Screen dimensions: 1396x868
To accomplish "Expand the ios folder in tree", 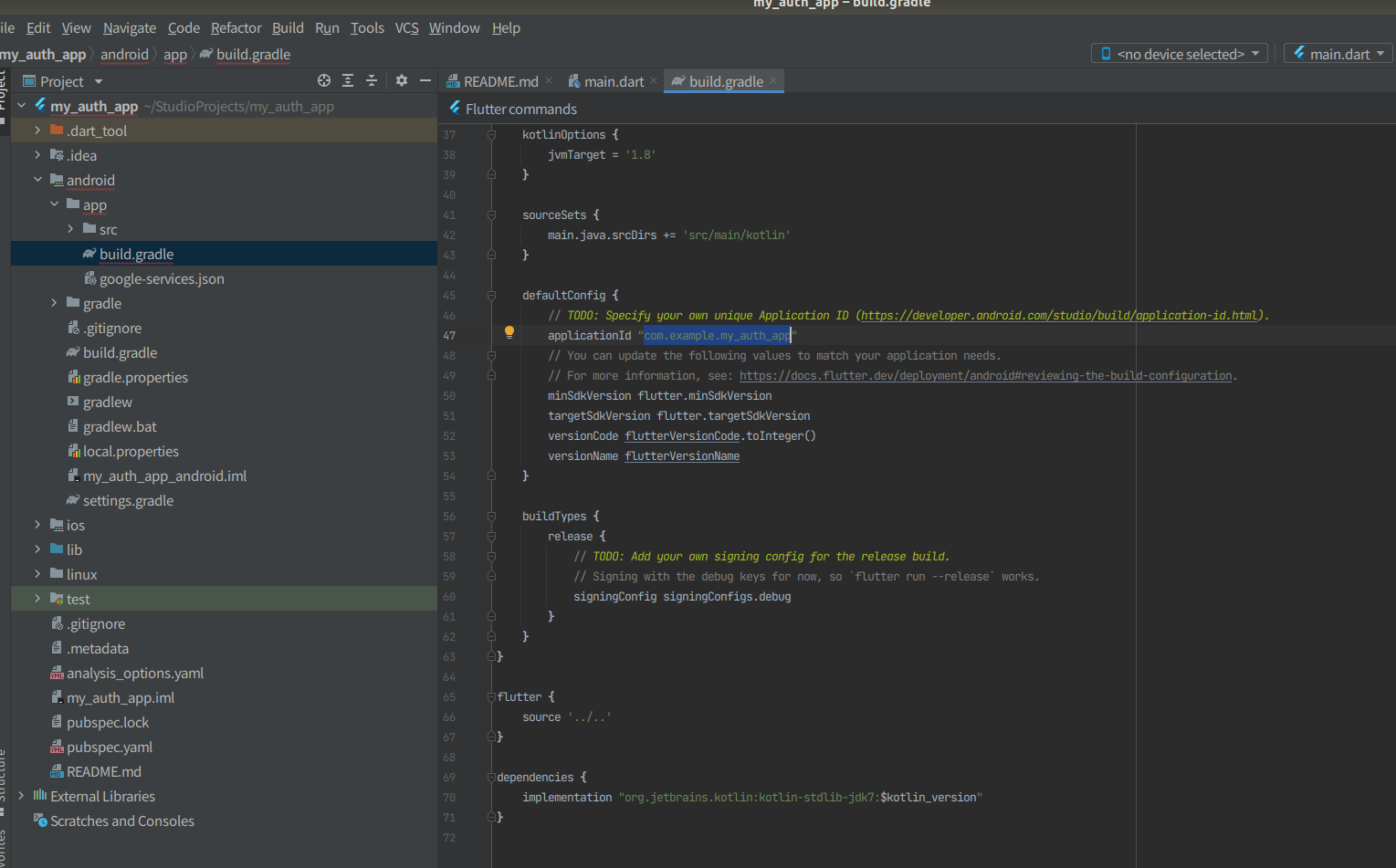I will click(37, 525).
